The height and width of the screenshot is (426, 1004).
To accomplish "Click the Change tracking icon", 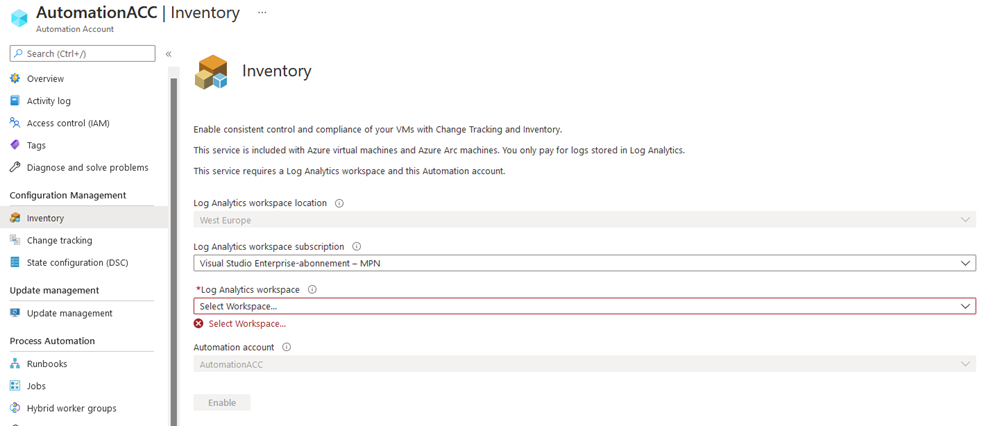I will click(x=15, y=240).
